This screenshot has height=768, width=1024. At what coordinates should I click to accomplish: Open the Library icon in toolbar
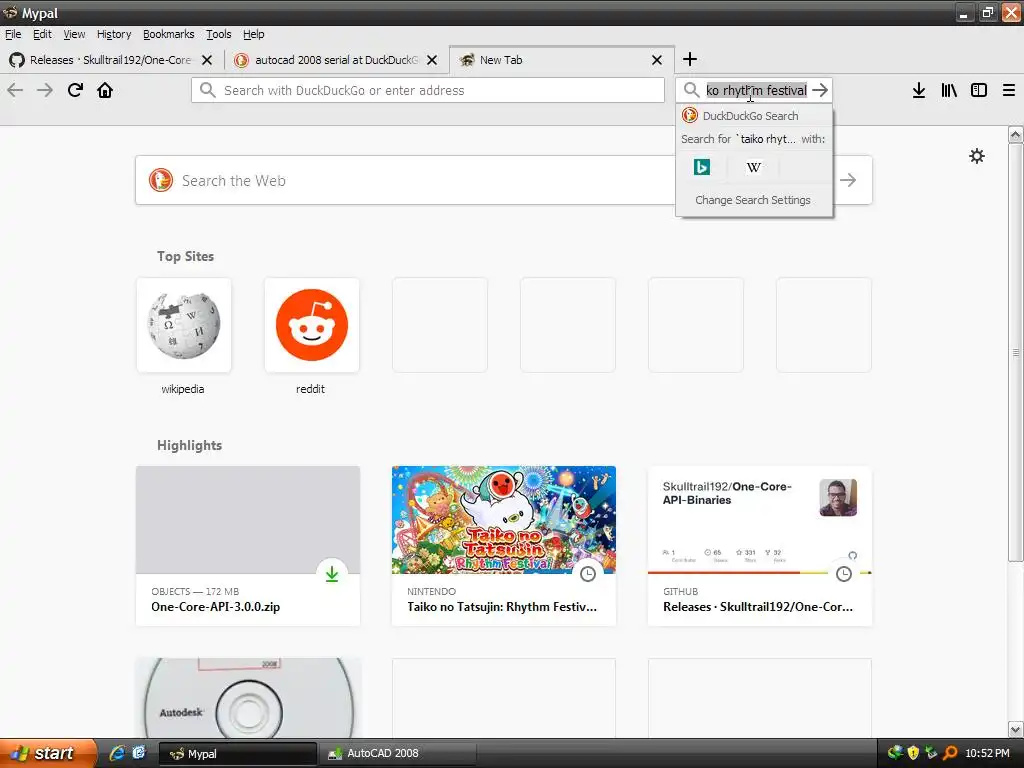[949, 90]
